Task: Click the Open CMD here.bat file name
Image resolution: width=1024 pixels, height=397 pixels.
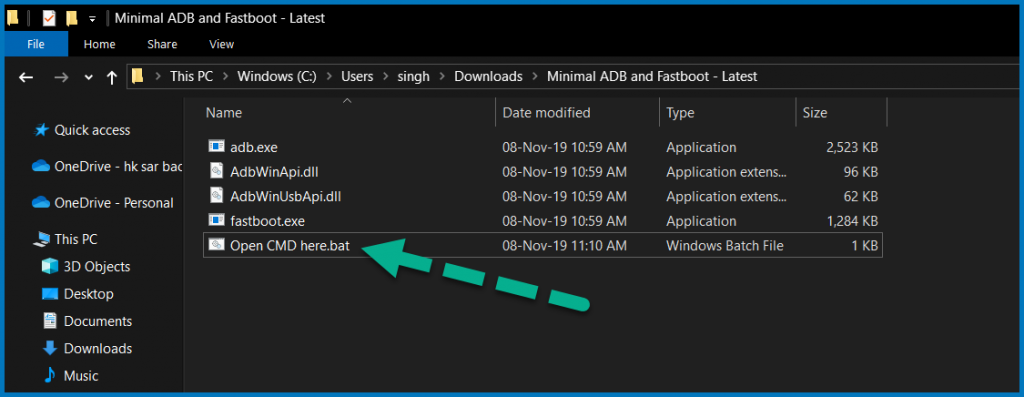Action: tap(290, 246)
